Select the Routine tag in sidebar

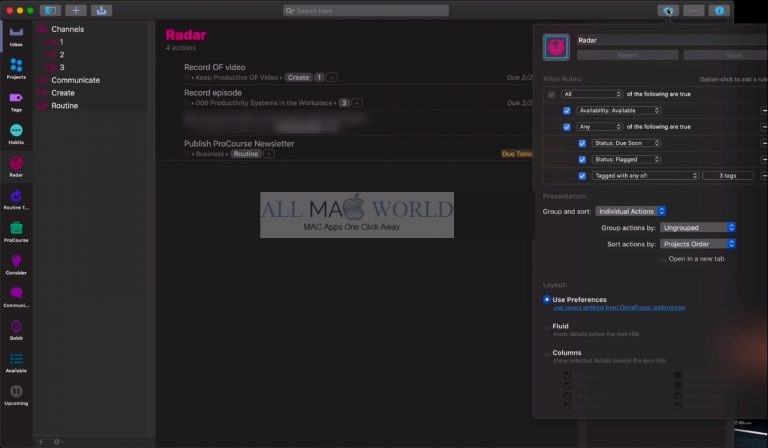pyautogui.click(x=64, y=106)
